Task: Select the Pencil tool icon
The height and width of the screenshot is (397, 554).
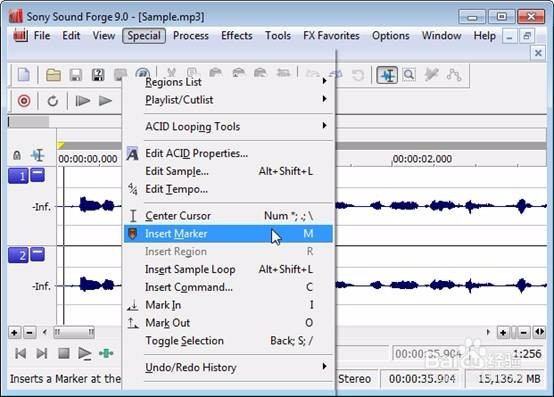Action: (431, 75)
